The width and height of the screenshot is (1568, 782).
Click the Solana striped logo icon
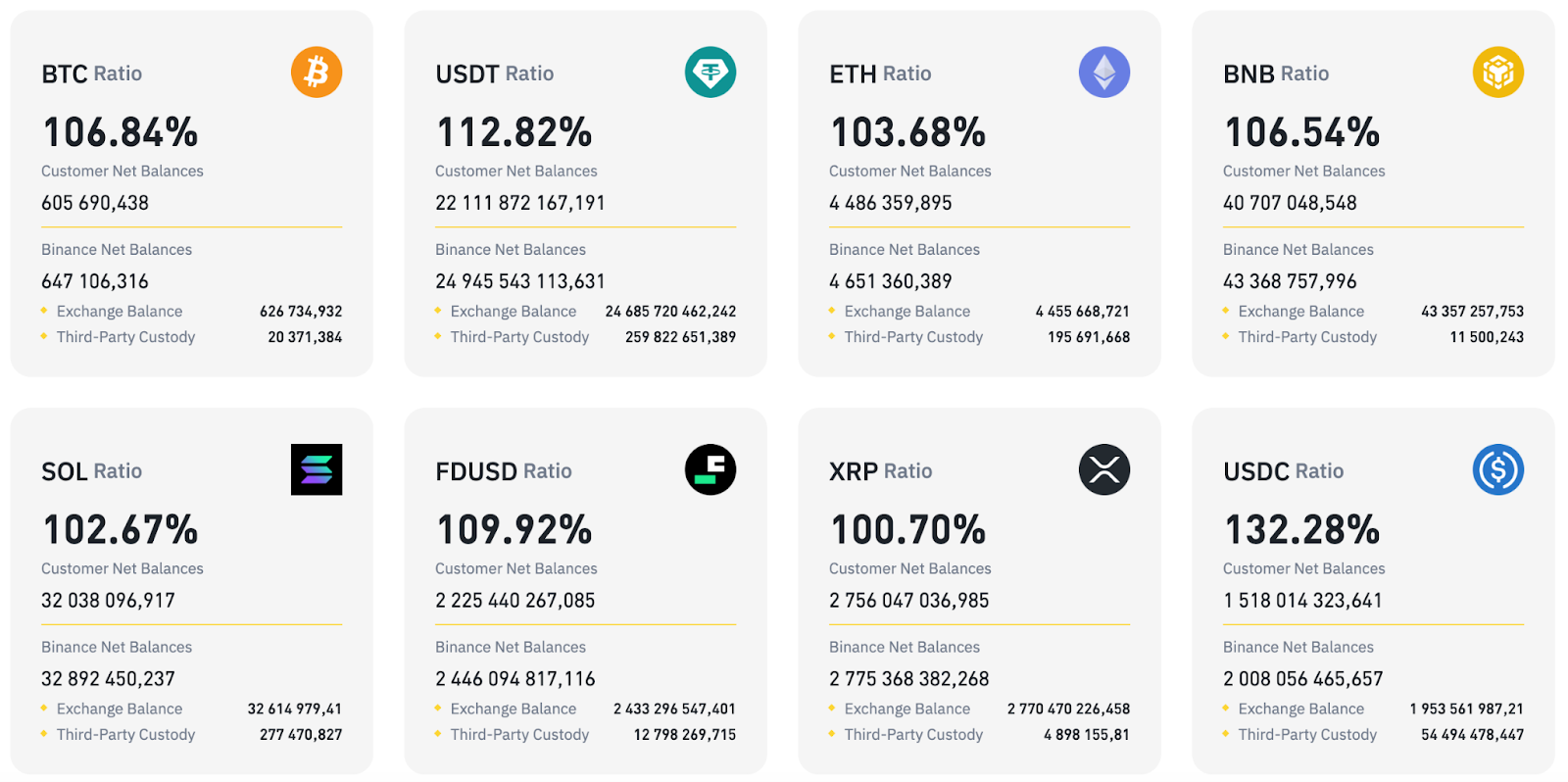[x=317, y=469]
